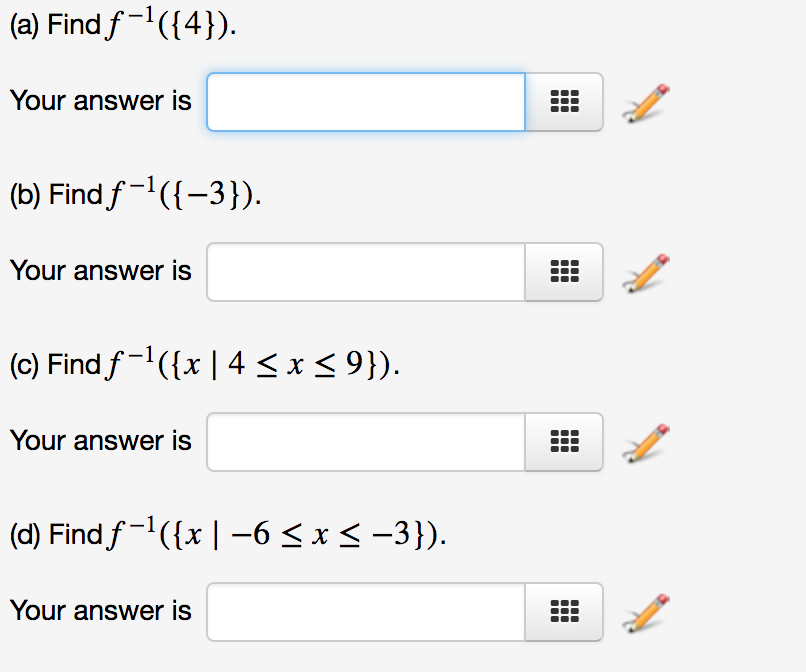Click inside the answer box for part (b)
Screen dimensions: 806x672
point(365,271)
